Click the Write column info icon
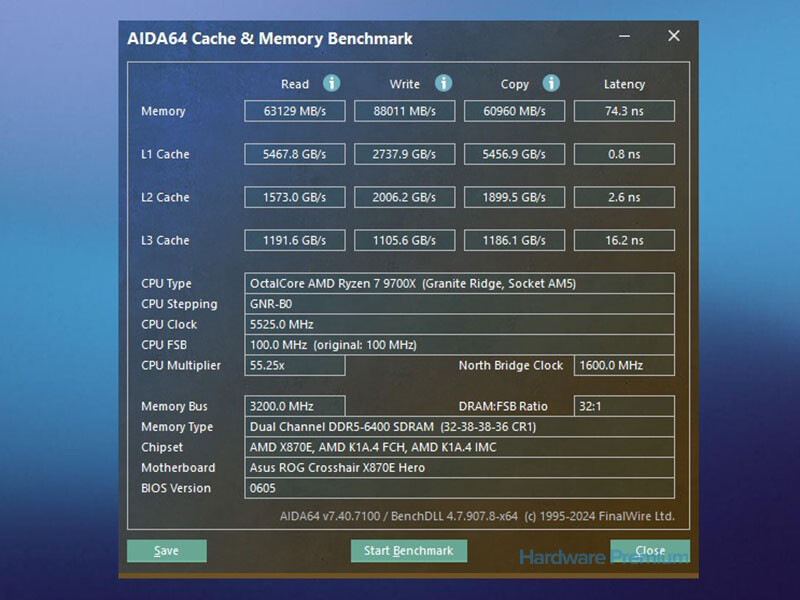The height and width of the screenshot is (600, 800). click(443, 83)
